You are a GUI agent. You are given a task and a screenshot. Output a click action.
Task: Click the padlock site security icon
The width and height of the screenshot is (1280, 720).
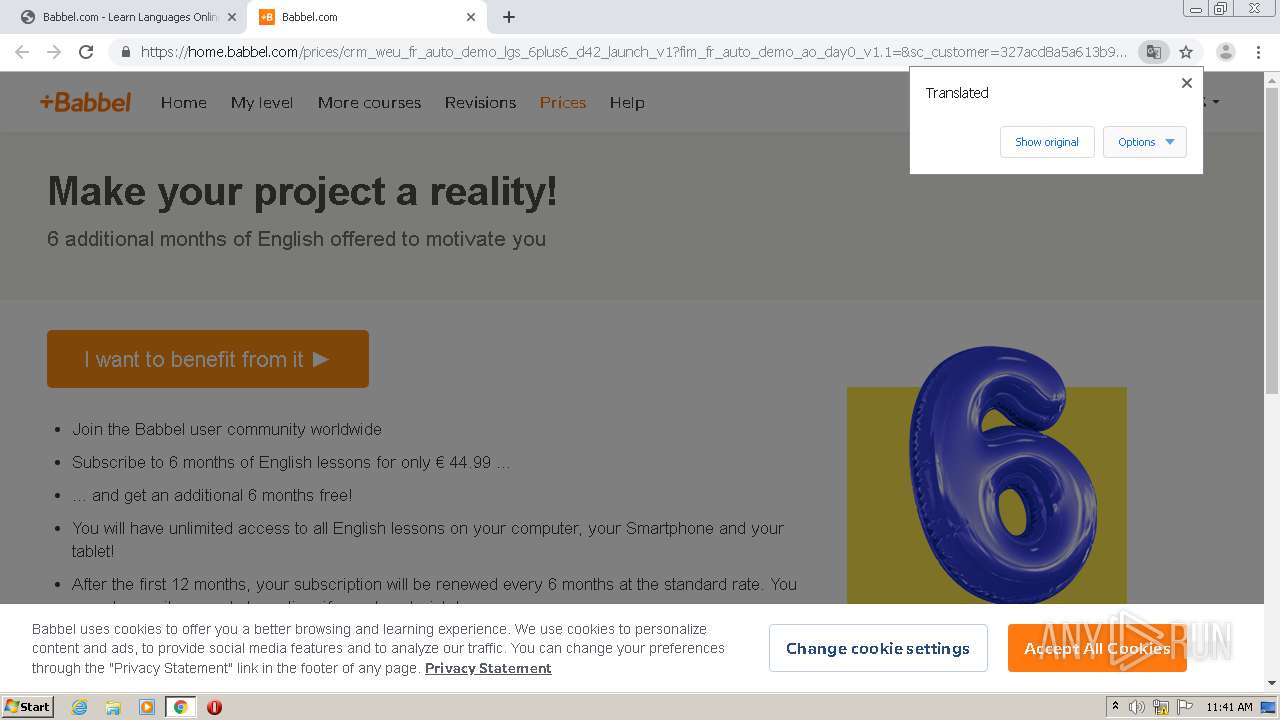click(125, 52)
